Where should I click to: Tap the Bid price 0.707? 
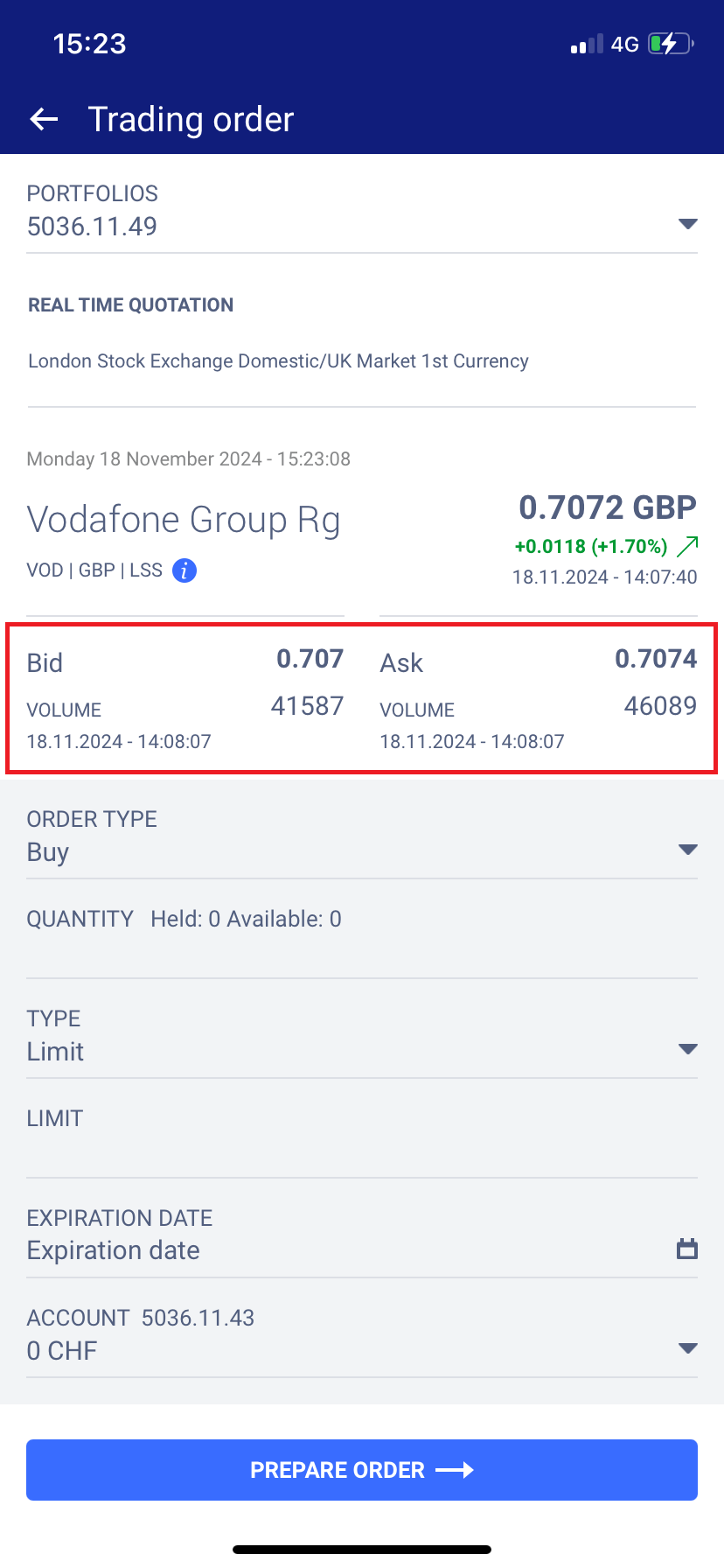(310, 659)
